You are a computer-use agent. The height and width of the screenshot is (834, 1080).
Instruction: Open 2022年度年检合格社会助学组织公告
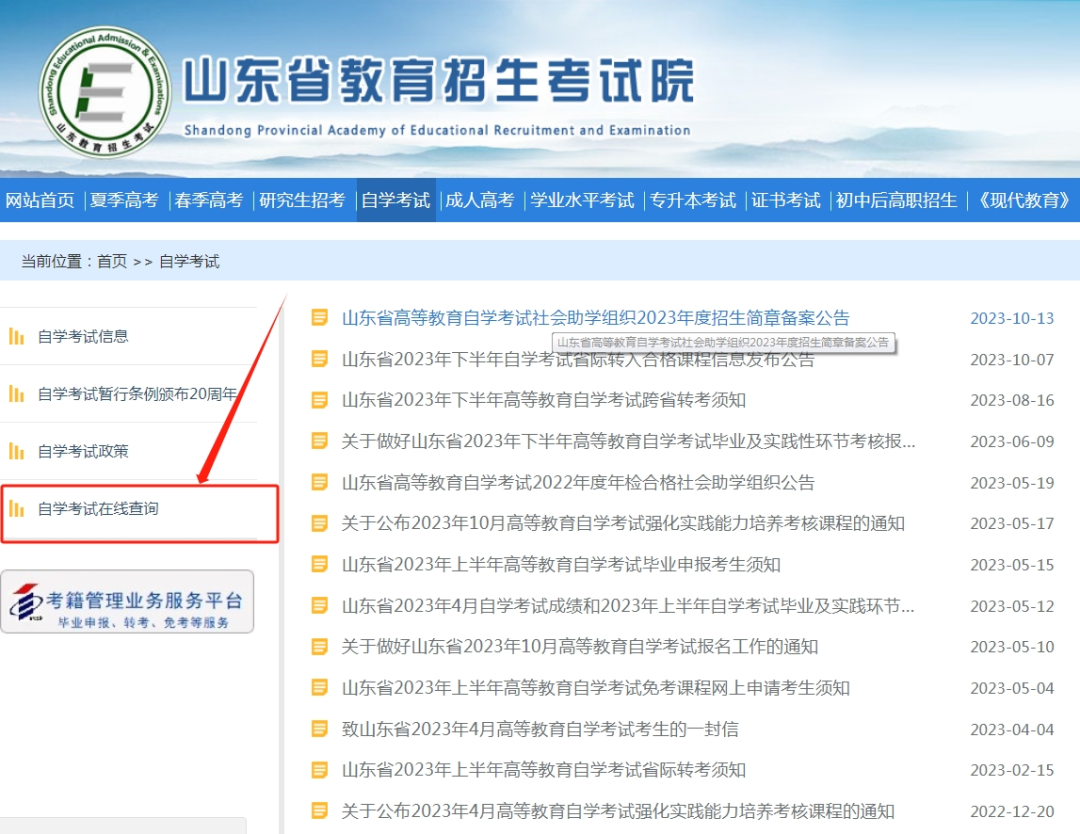[578, 482]
